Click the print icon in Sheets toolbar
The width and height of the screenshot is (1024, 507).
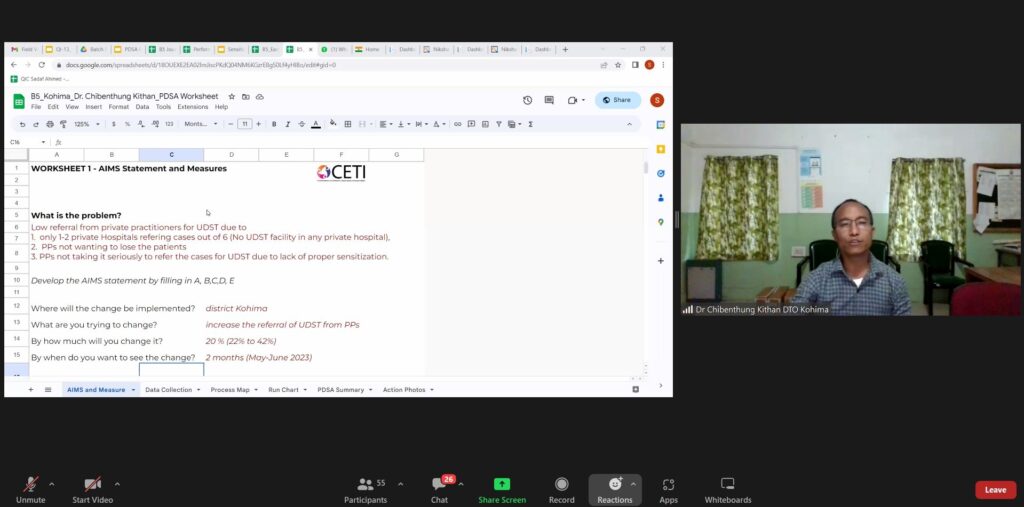(x=50, y=124)
